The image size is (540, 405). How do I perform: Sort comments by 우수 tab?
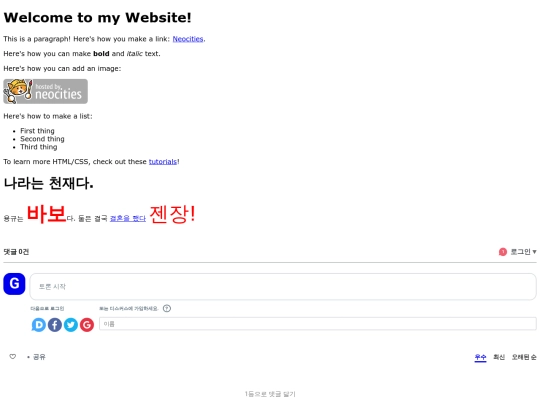tap(480, 357)
